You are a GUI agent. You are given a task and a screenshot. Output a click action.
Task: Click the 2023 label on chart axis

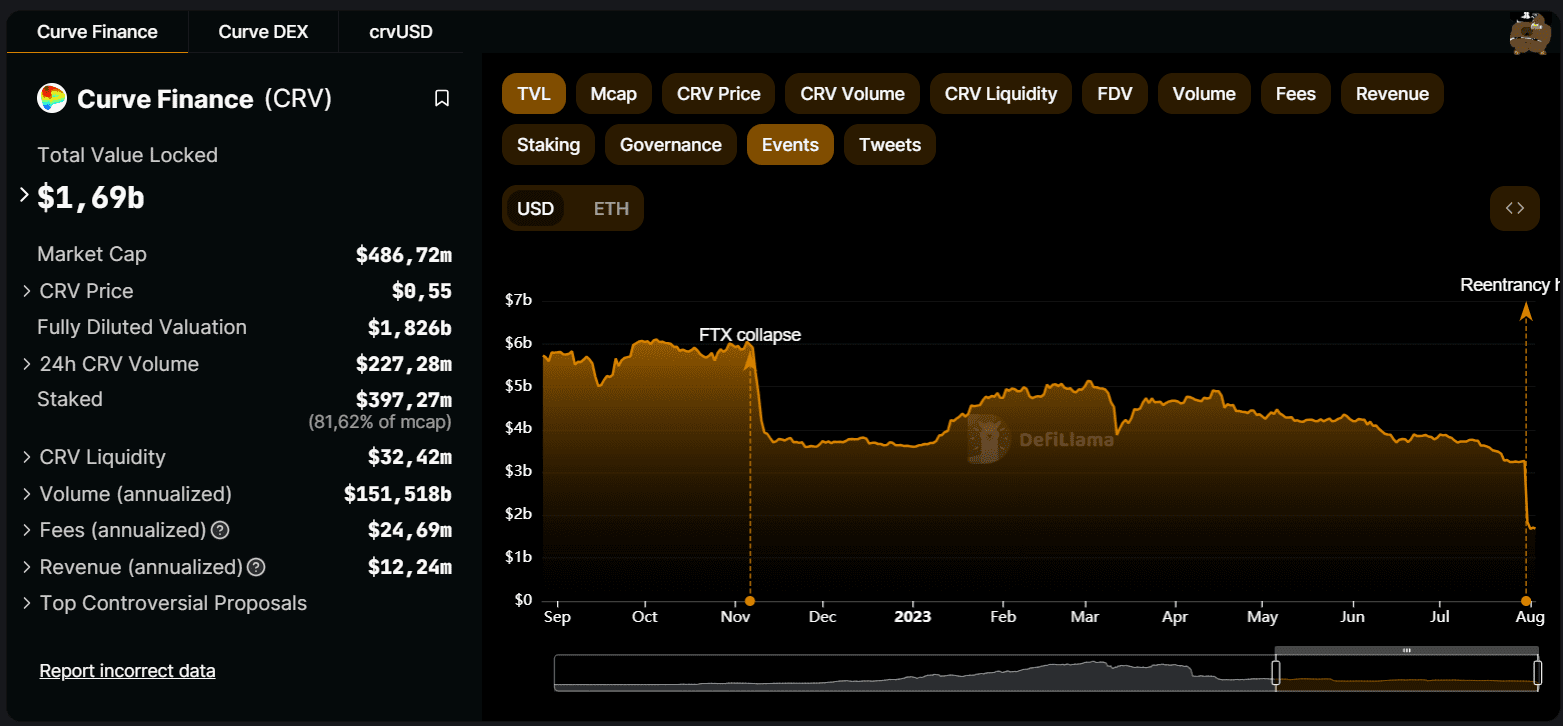[913, 617]
